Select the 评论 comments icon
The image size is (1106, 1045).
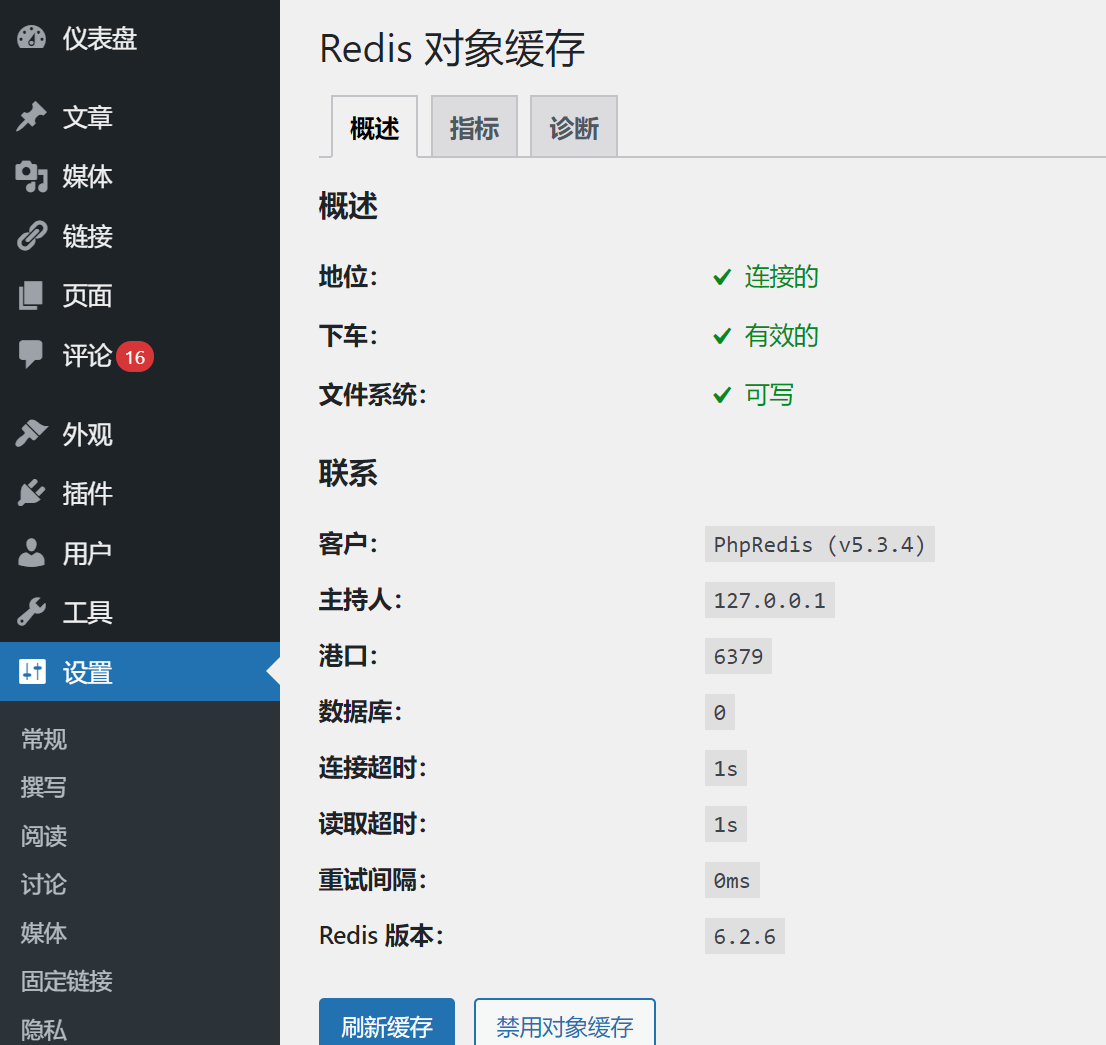tap(30, 356)
